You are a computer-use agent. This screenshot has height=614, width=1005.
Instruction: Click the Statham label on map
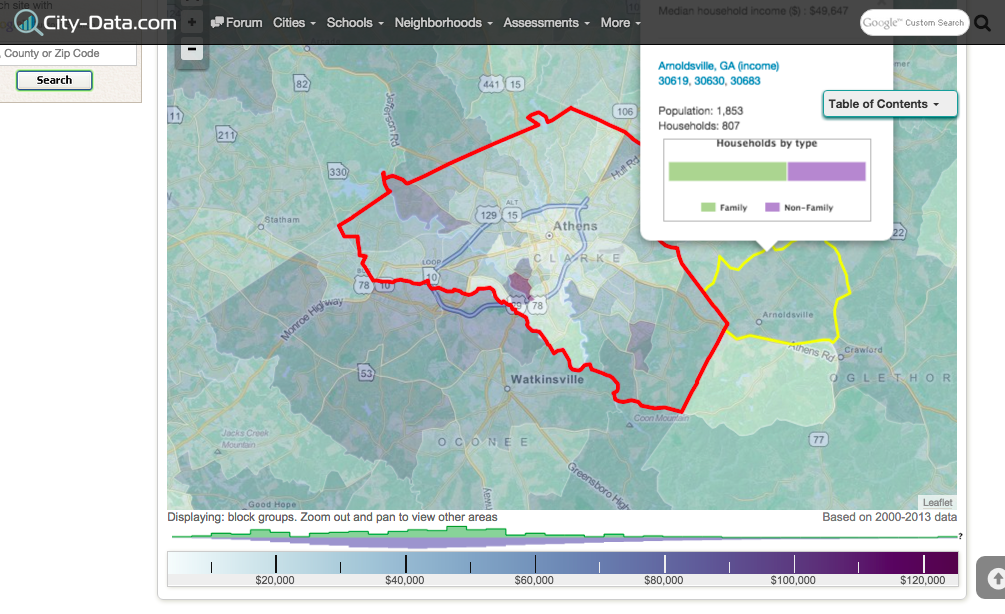282,220
